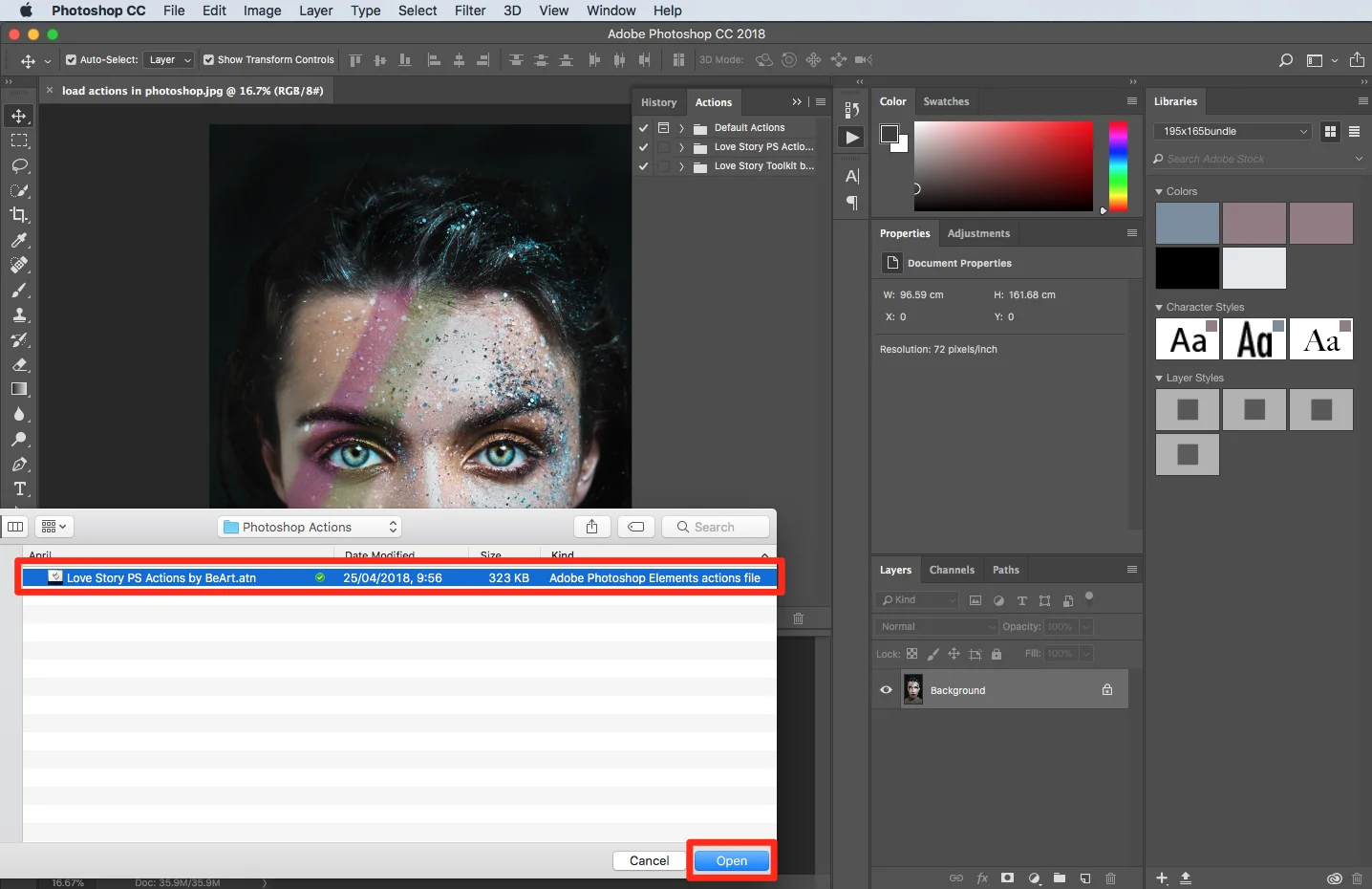Collapse the Colors section in Libraries
1372x889 pixels.
point(1159,192)
